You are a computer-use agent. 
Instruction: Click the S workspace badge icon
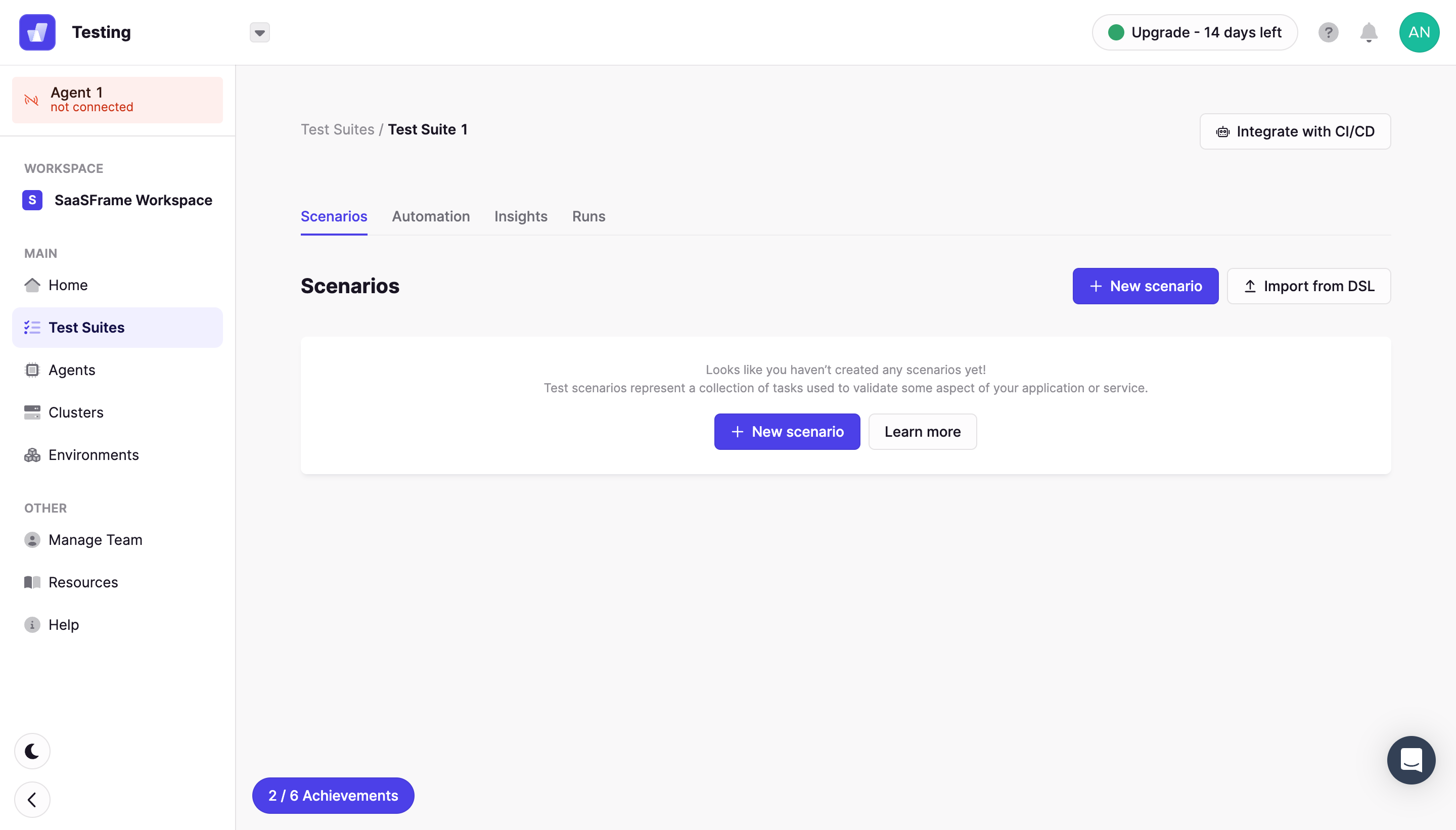point(32,200)
